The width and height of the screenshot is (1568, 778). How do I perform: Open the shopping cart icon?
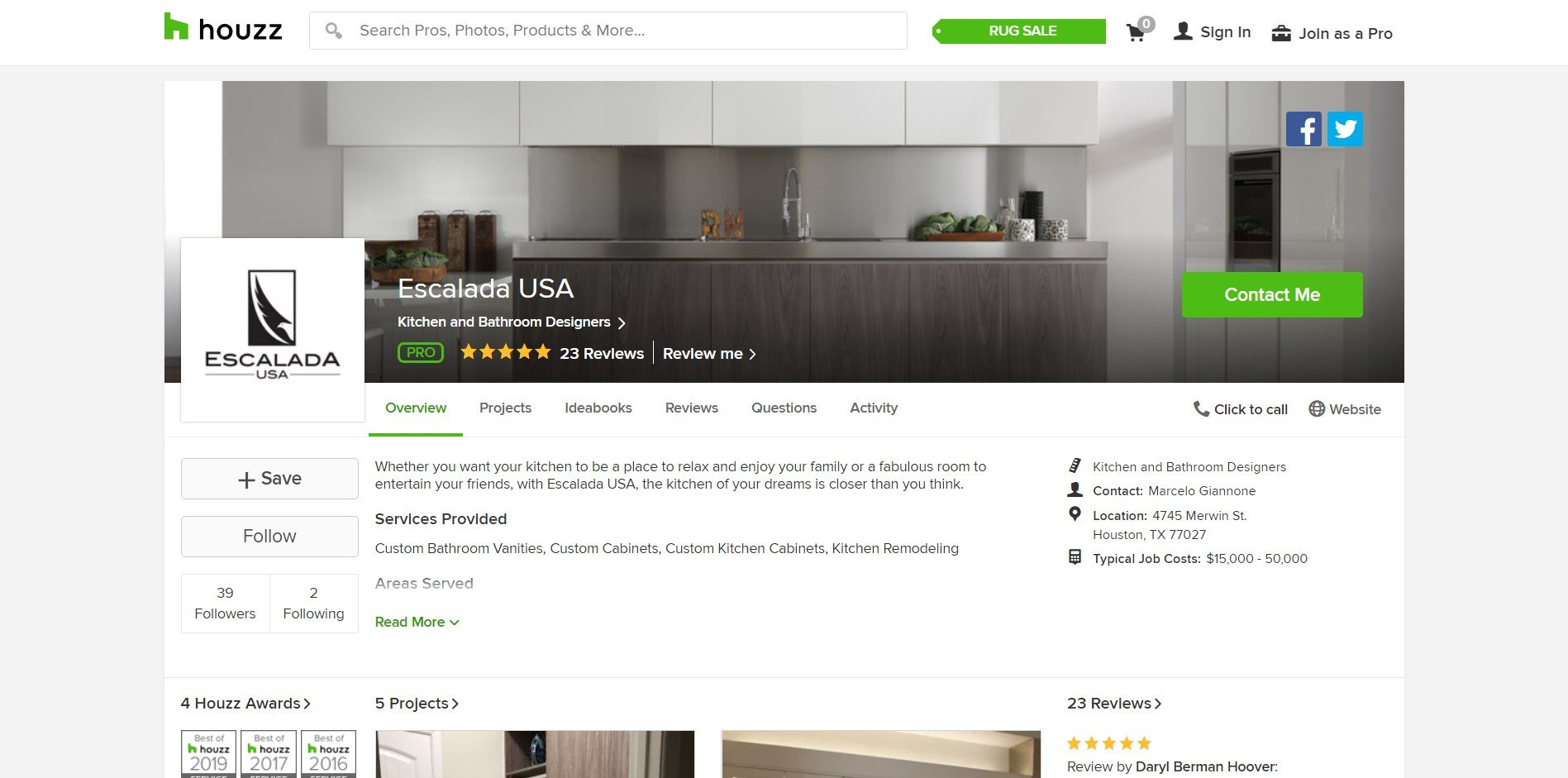point(1137,32)
